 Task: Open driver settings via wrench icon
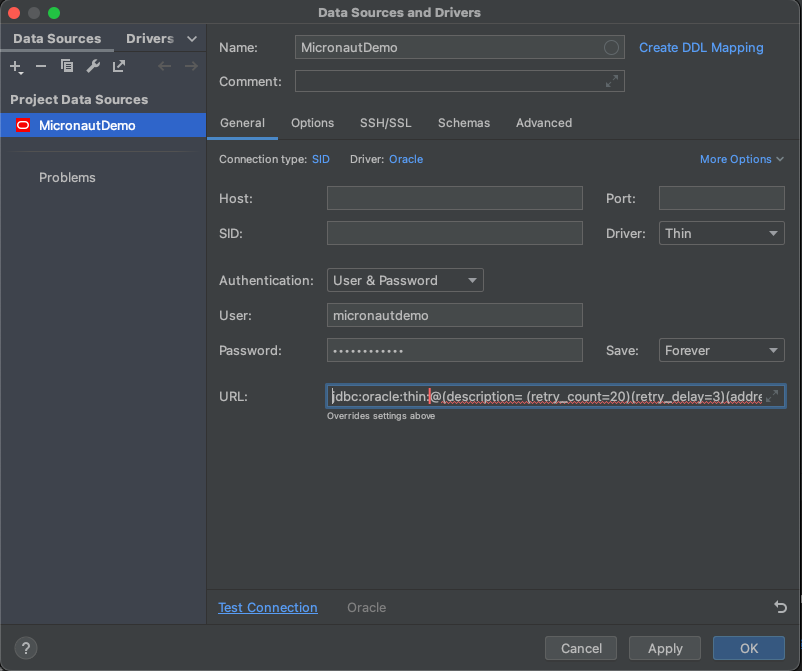(93, 66)
